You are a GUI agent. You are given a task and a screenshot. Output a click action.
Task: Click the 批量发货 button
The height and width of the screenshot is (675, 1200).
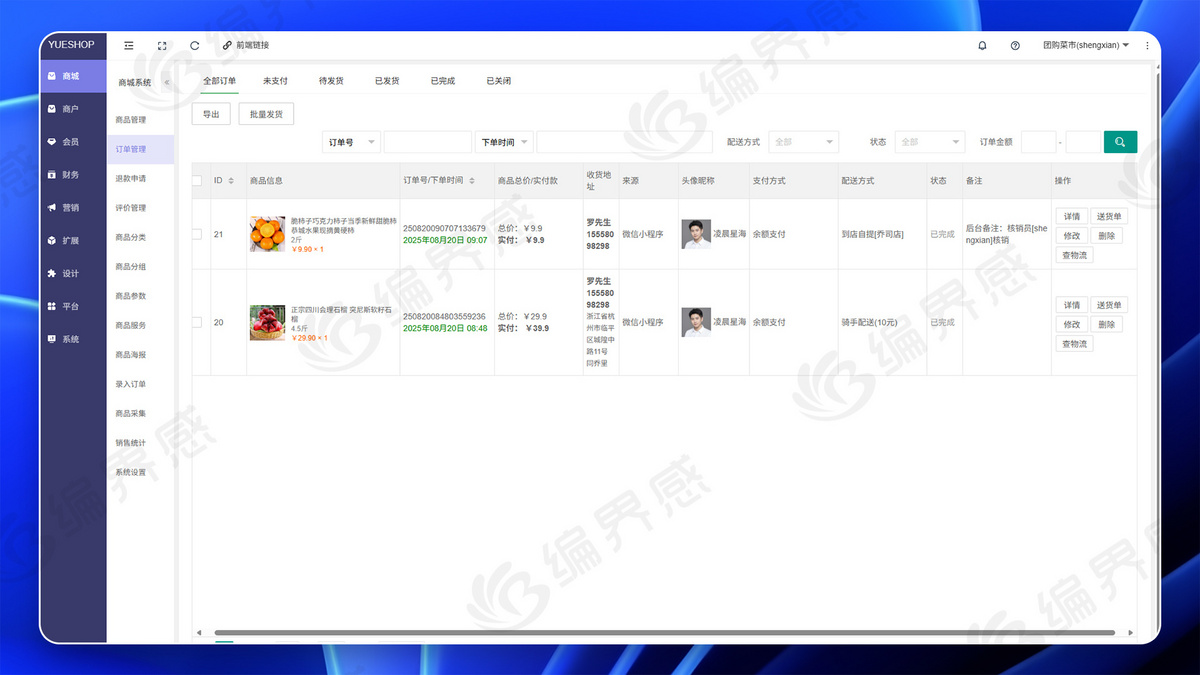pos(266,114)
